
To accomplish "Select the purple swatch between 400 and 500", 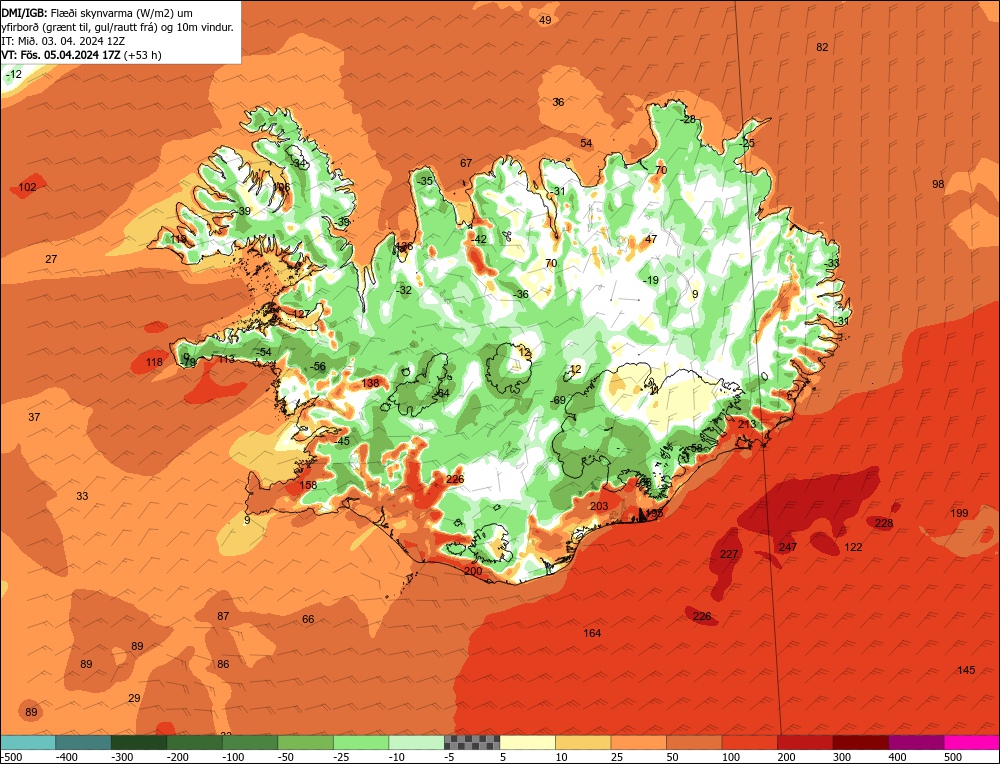I will tap(916, 742).
